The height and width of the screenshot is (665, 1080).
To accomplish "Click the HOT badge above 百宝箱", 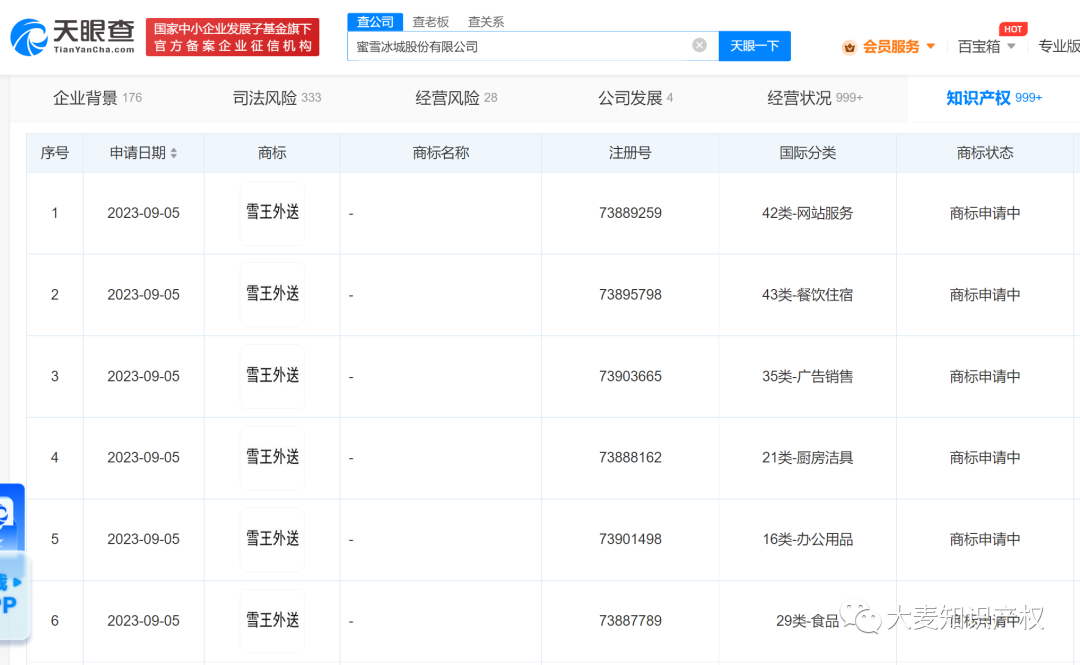I will (1013, 29).
